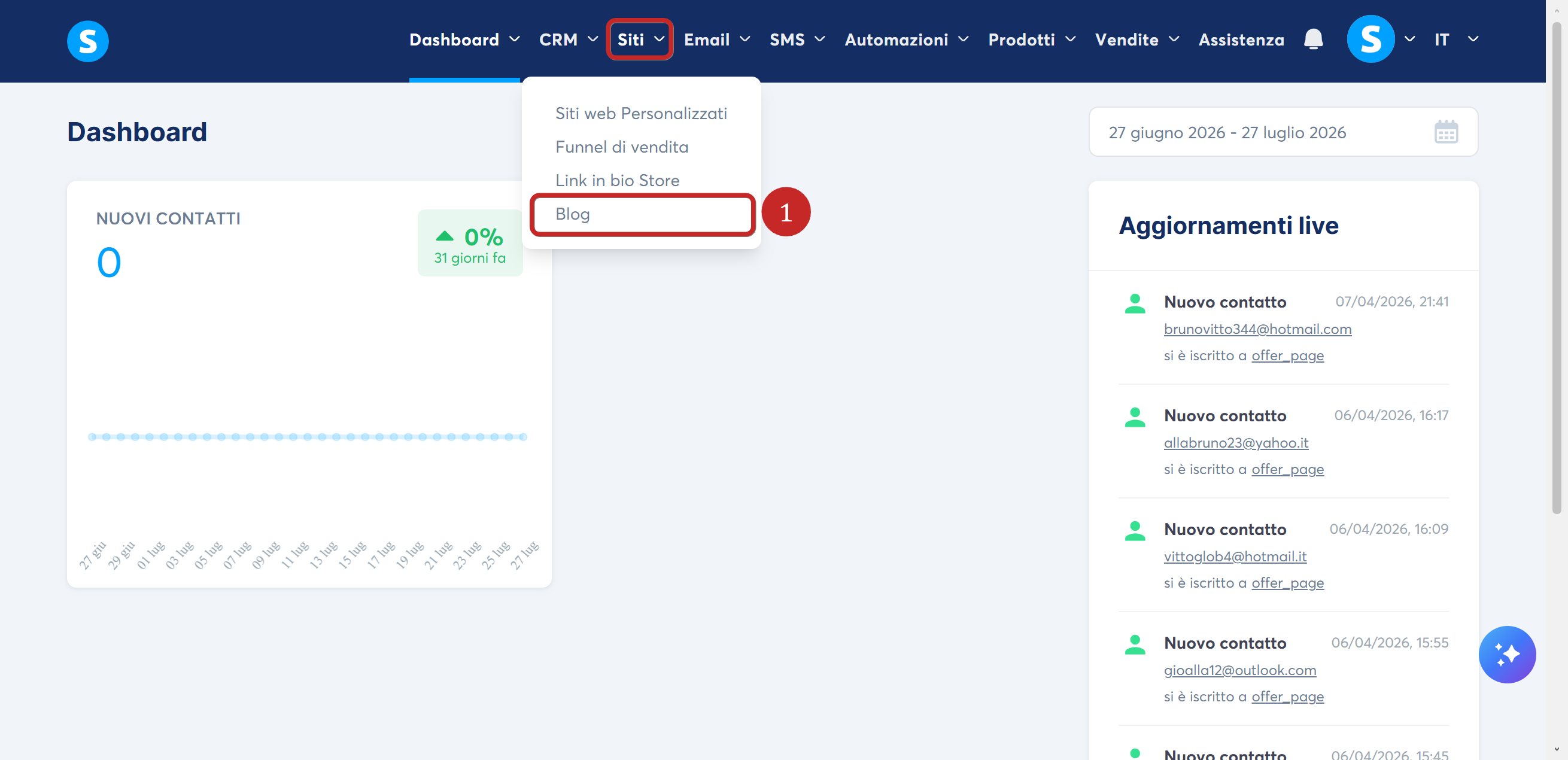The height and width of the screenshot is (760, 1568).
Task: Click the page vertical scrollbar
Action: [1557, 267]
